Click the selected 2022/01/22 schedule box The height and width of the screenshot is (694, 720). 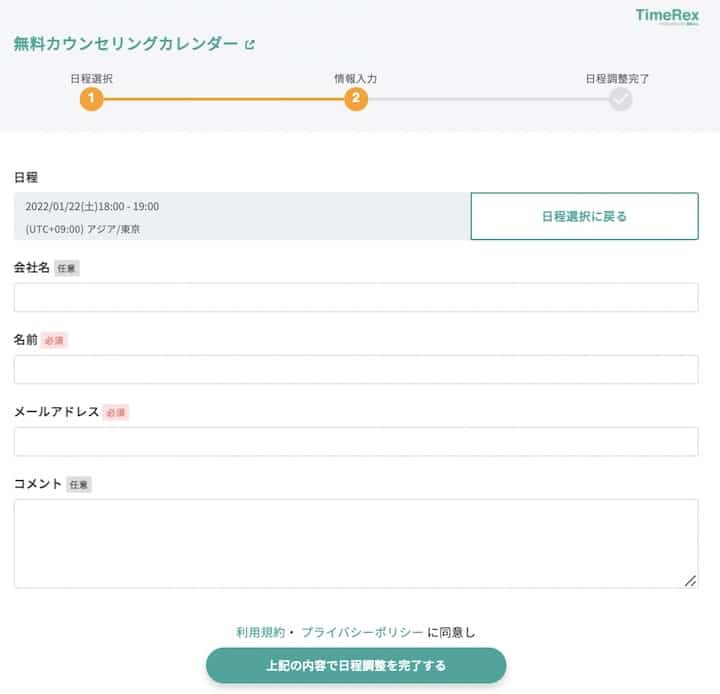pos(242,216)
